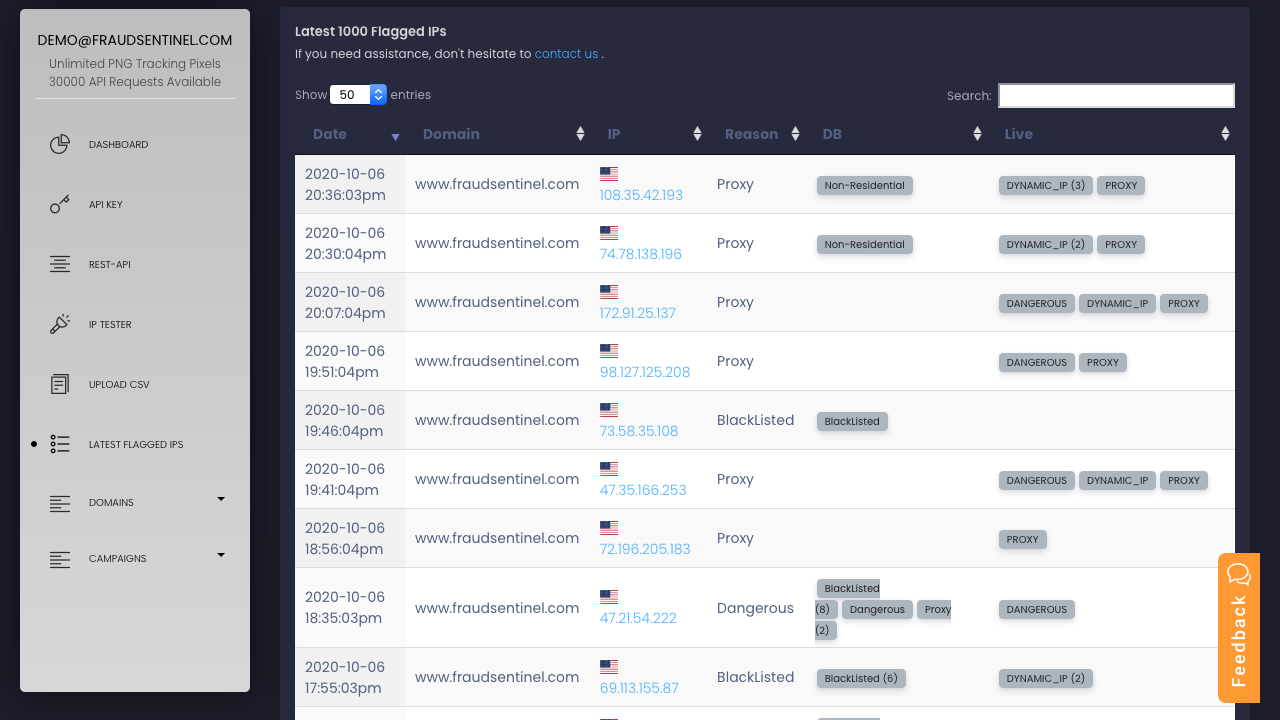This screenshot has height=720, width=1280.
Task: Click DYNAMIC_IP (2) badge in 69.113.155.87 row
Action: [x=1046, y=678]
